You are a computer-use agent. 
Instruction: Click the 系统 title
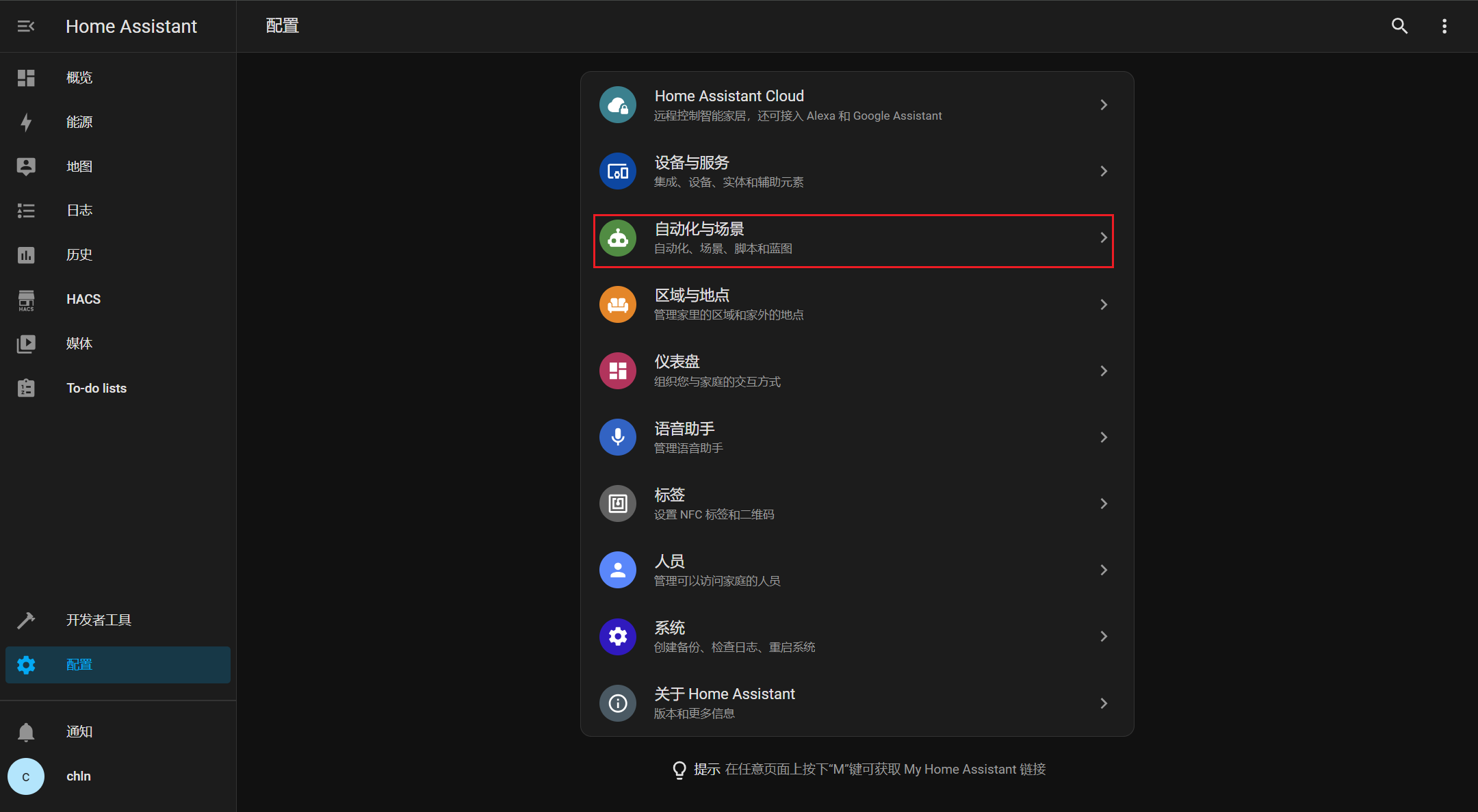pyautogui.click(x=669, y=627)
